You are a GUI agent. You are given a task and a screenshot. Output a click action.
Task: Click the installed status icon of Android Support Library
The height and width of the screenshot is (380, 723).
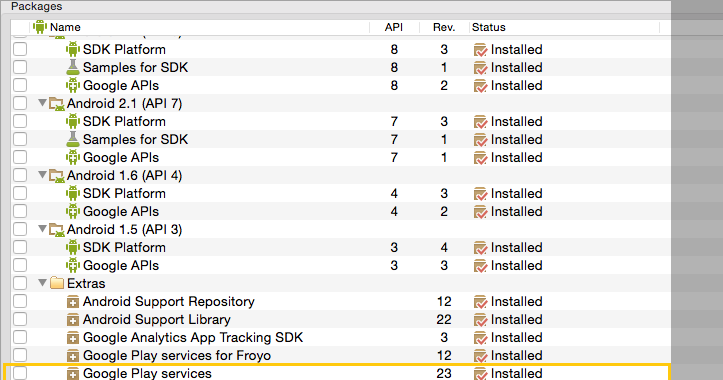click(x=480, y=320)
